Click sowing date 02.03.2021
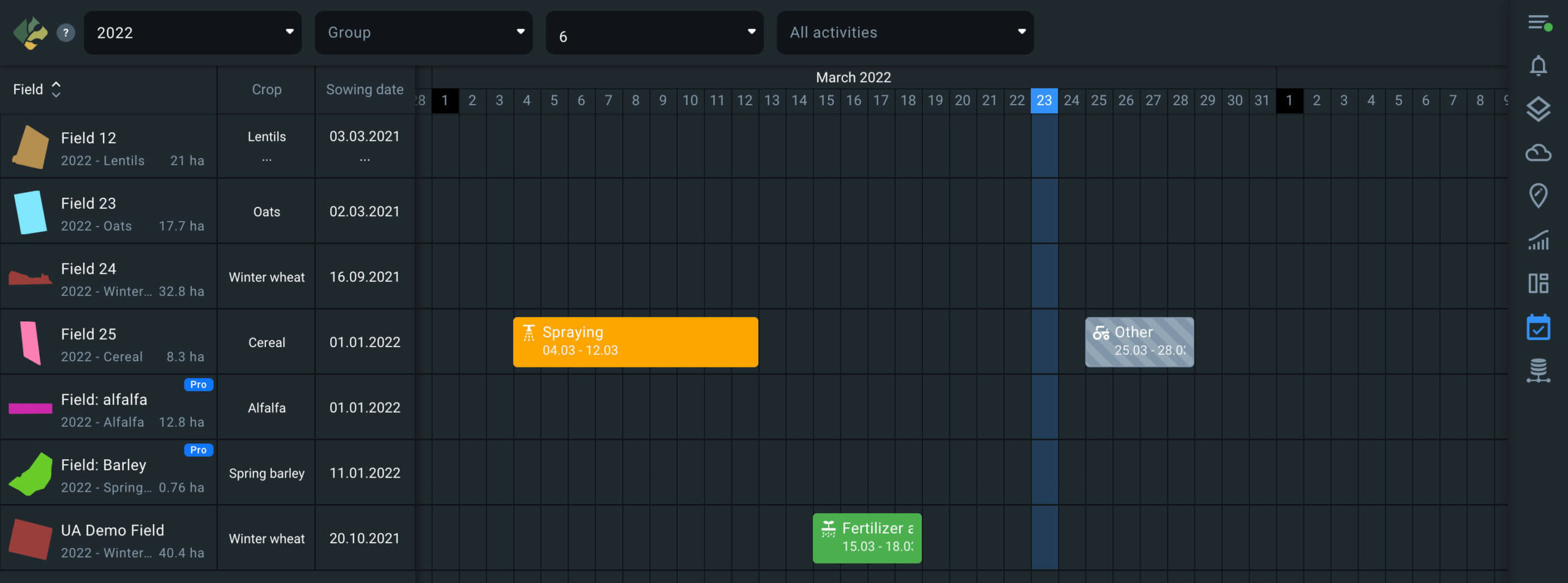1568x583 pixels. click(x=364, y=211)
